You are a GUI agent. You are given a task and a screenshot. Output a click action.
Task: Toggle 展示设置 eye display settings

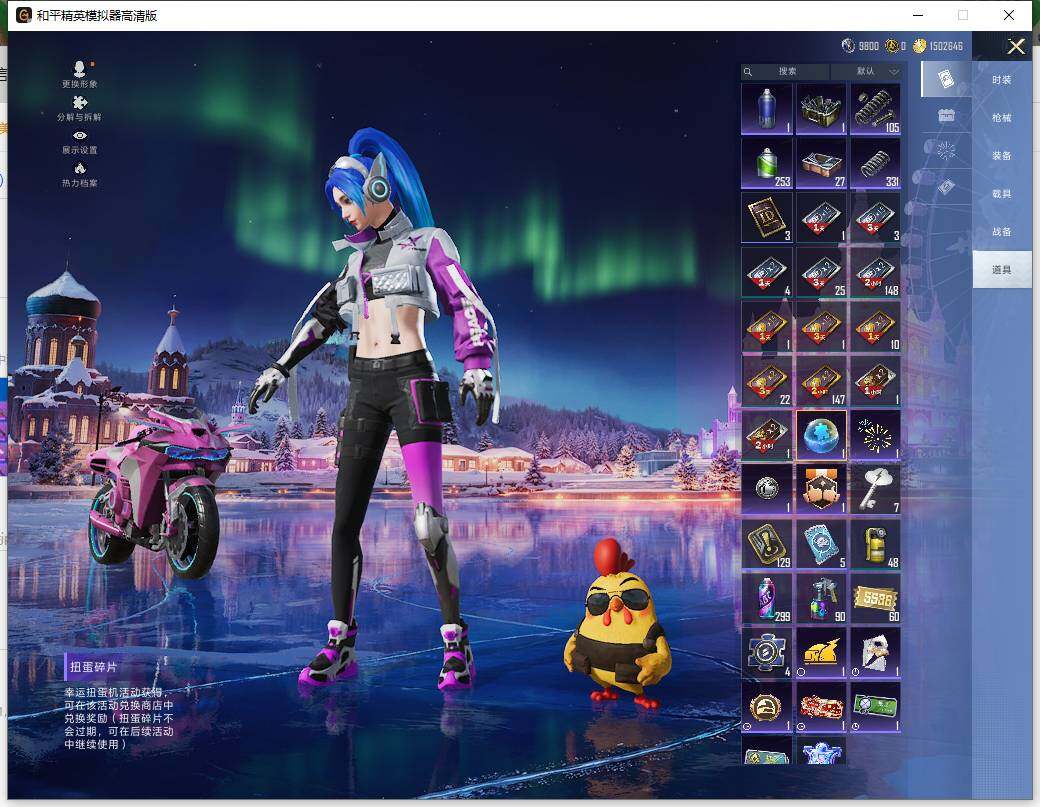(x=80, y=142)
